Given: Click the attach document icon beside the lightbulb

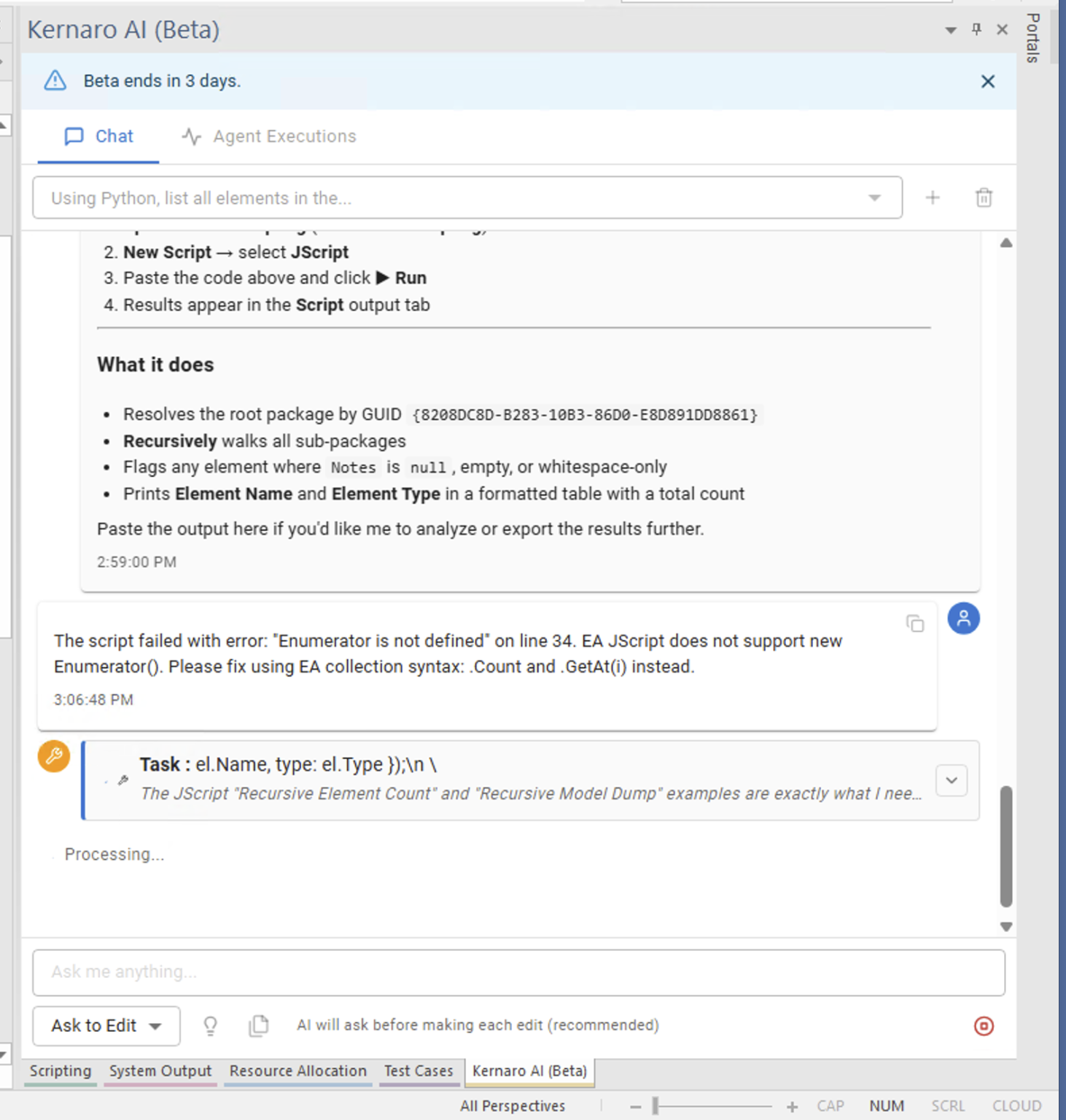Looking at the screenshot, I should coord(259,1026).
